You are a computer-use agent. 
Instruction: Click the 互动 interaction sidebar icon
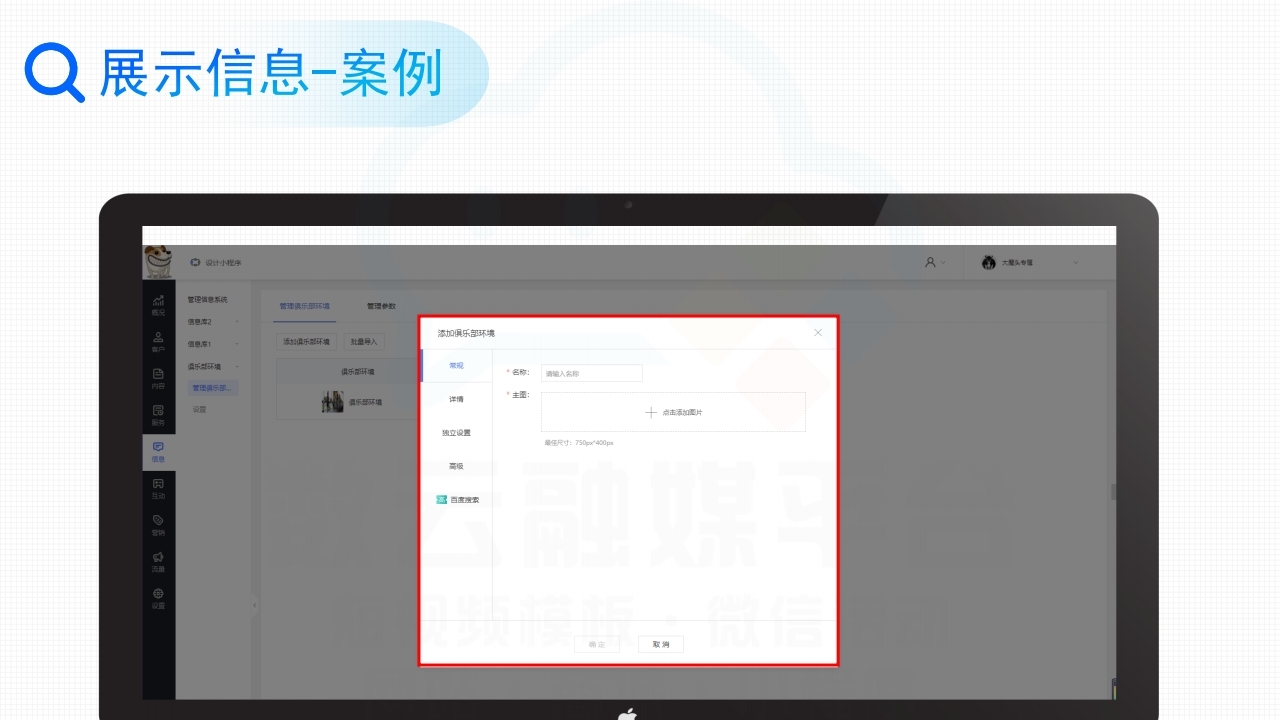point(158,488)
